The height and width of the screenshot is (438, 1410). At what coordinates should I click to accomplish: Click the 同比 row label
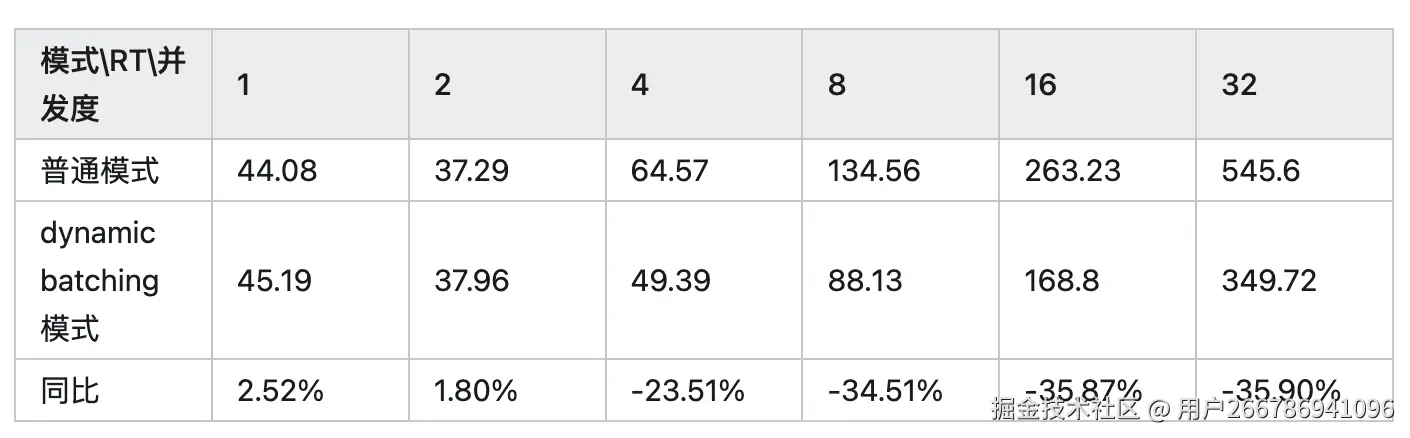point(70,390)
